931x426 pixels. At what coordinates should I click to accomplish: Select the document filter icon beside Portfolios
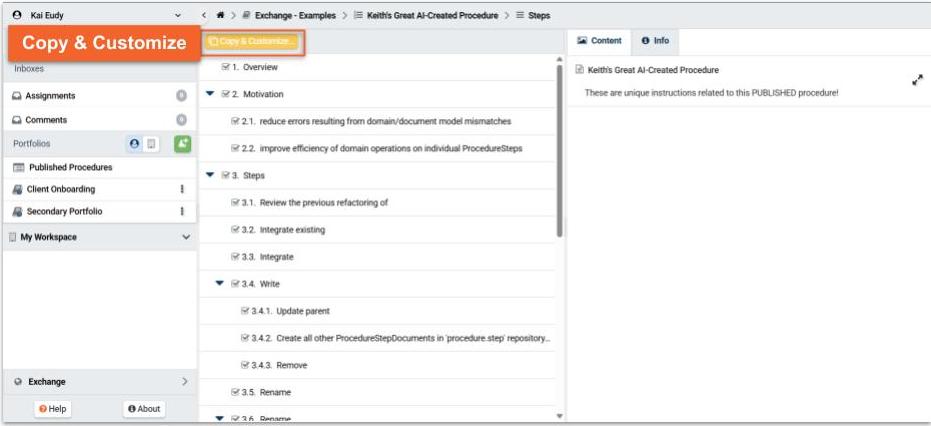point(151,144)
